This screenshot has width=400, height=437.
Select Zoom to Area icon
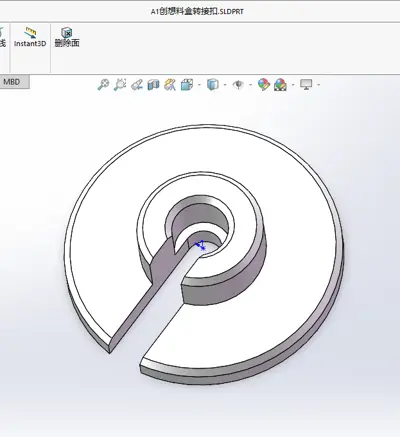(x=120, y=84)
